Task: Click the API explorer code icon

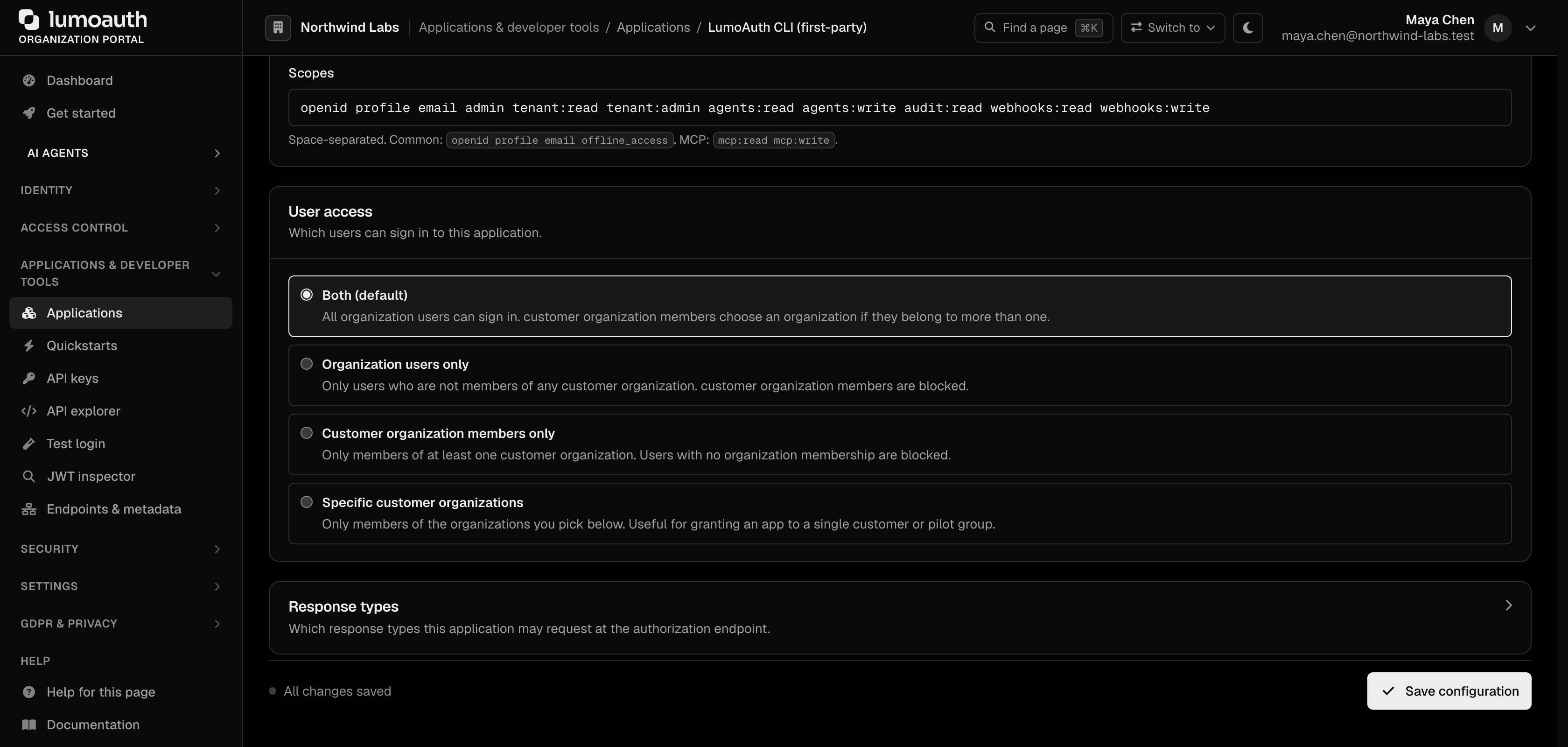Action: (28, 411)
